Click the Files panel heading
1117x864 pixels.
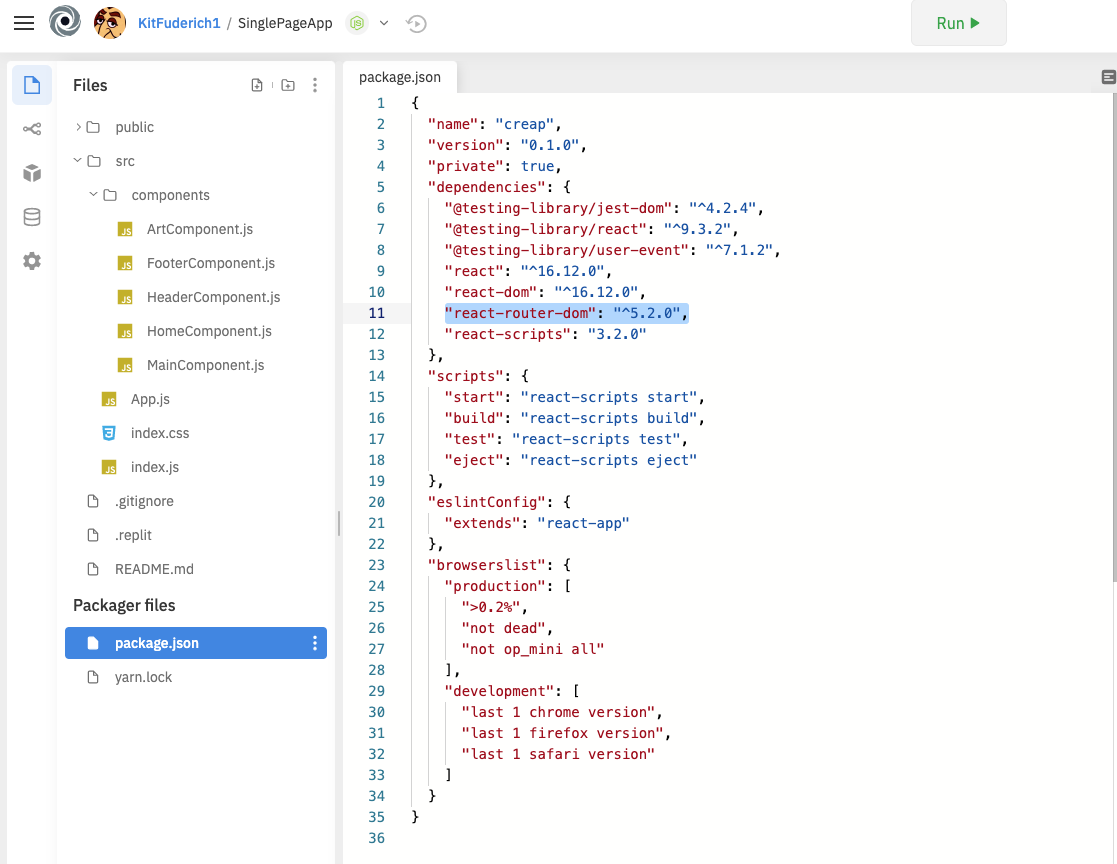(x=90, y=85)
